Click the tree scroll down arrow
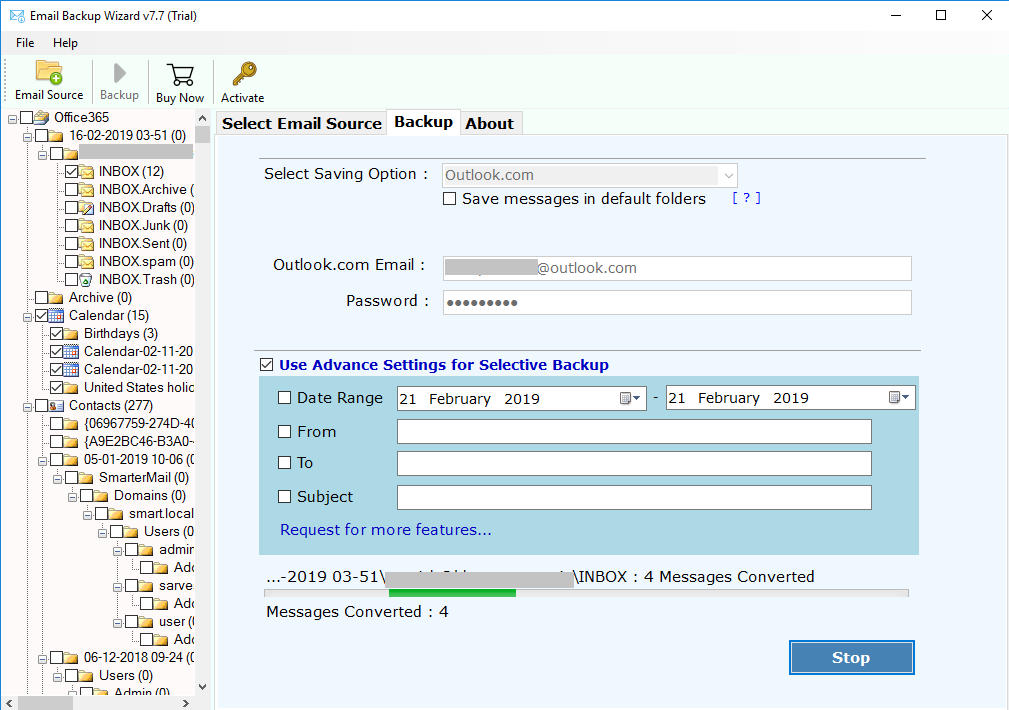Viewport: 1009px width, 710px height. (203, 687)
